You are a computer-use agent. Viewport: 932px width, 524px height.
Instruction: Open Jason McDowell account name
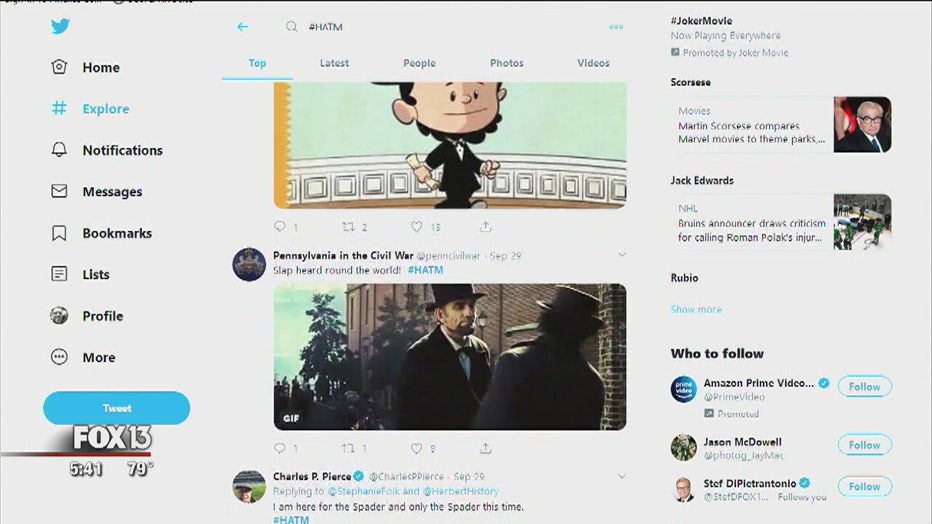tap(742, 442)
